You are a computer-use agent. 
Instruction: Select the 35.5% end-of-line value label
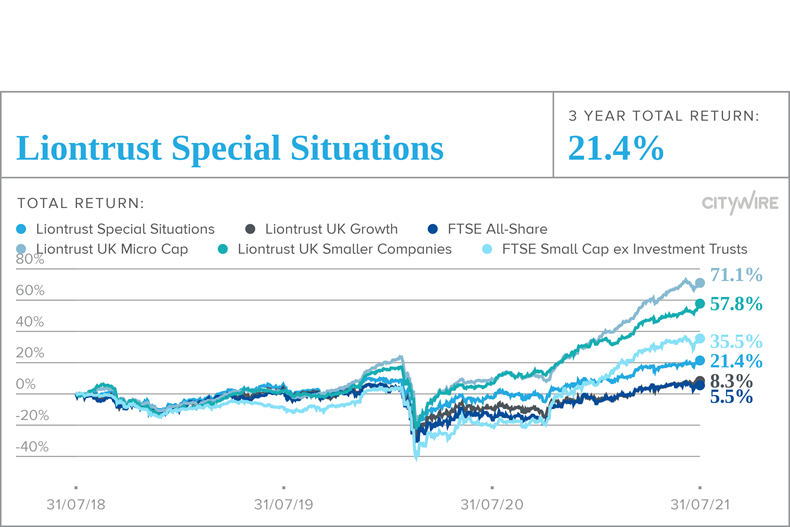tap(736, 341)
